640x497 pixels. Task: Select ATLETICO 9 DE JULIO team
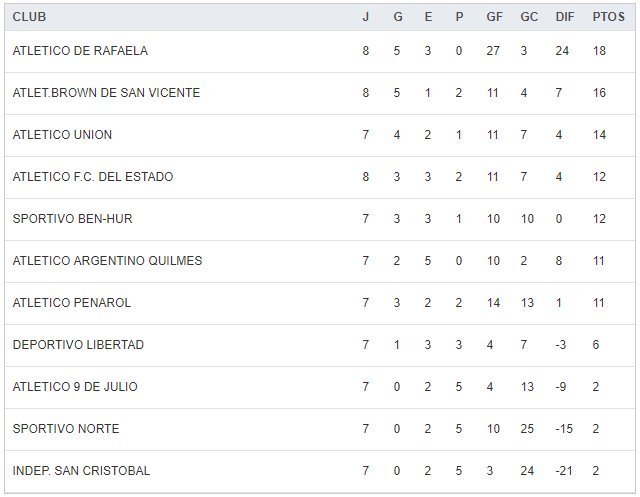[75, 387]
